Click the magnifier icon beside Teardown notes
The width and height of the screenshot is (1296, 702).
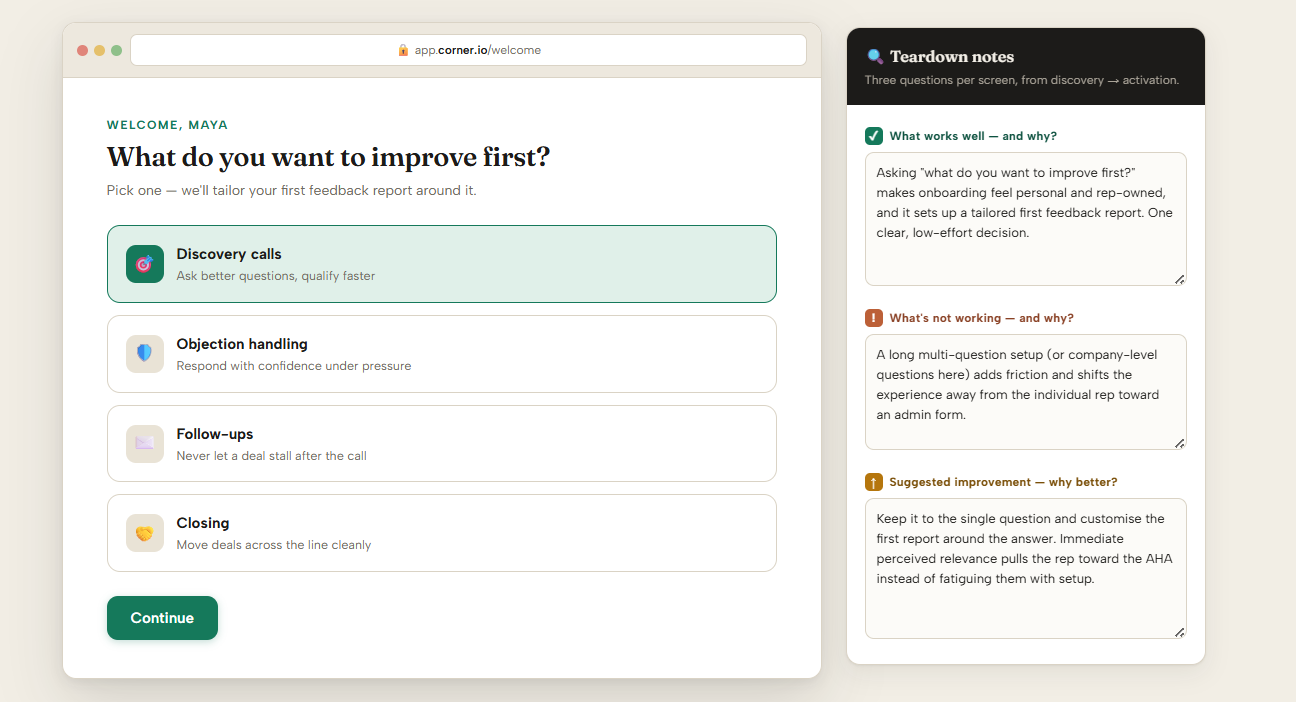pos(875,57)
